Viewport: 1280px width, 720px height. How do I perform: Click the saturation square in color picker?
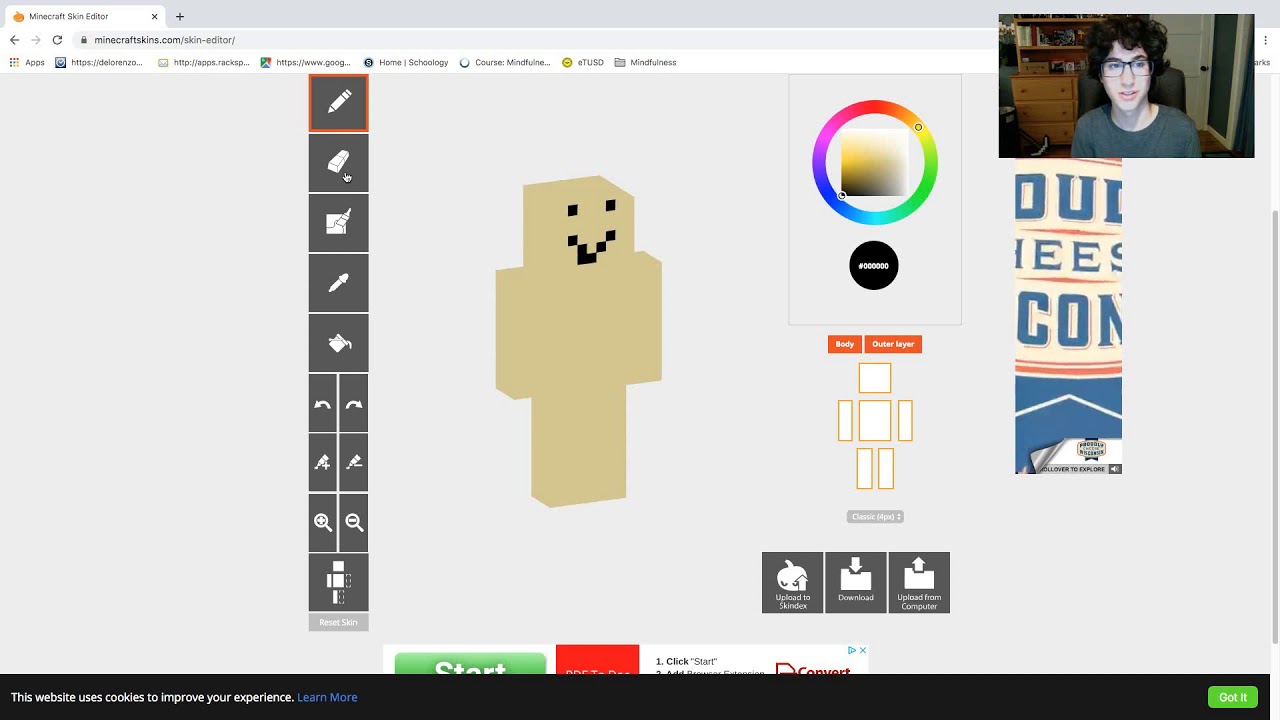[874, 162]
